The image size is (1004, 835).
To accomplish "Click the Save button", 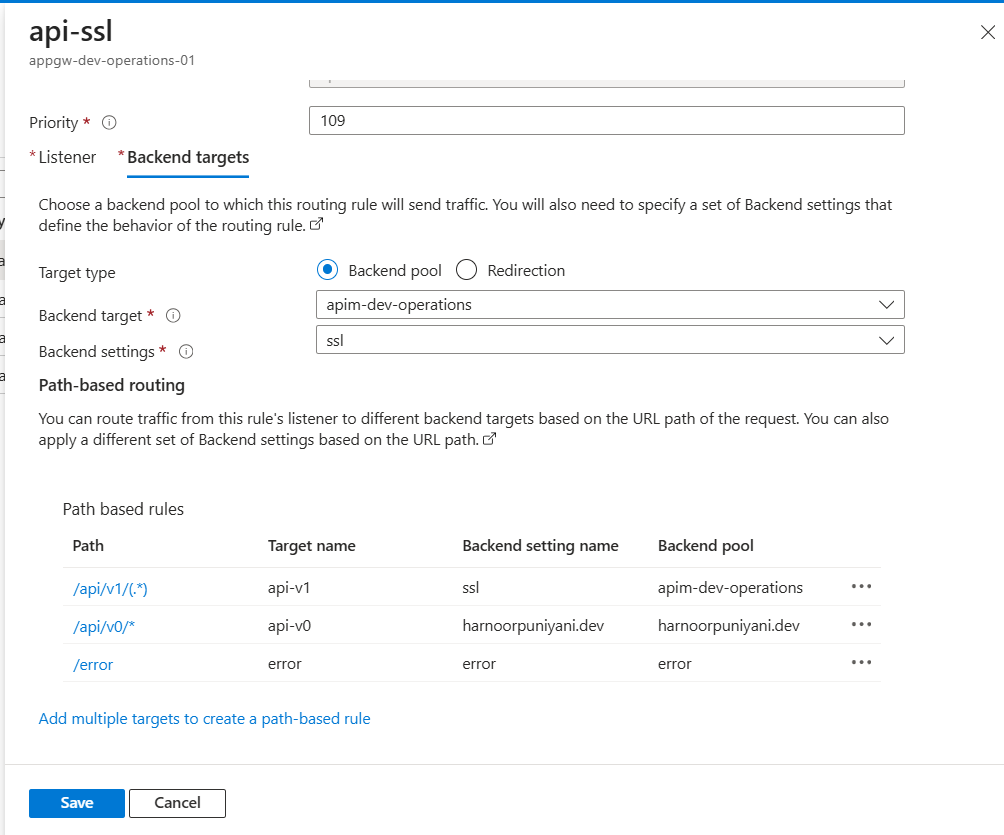I will tap(77, 803).
